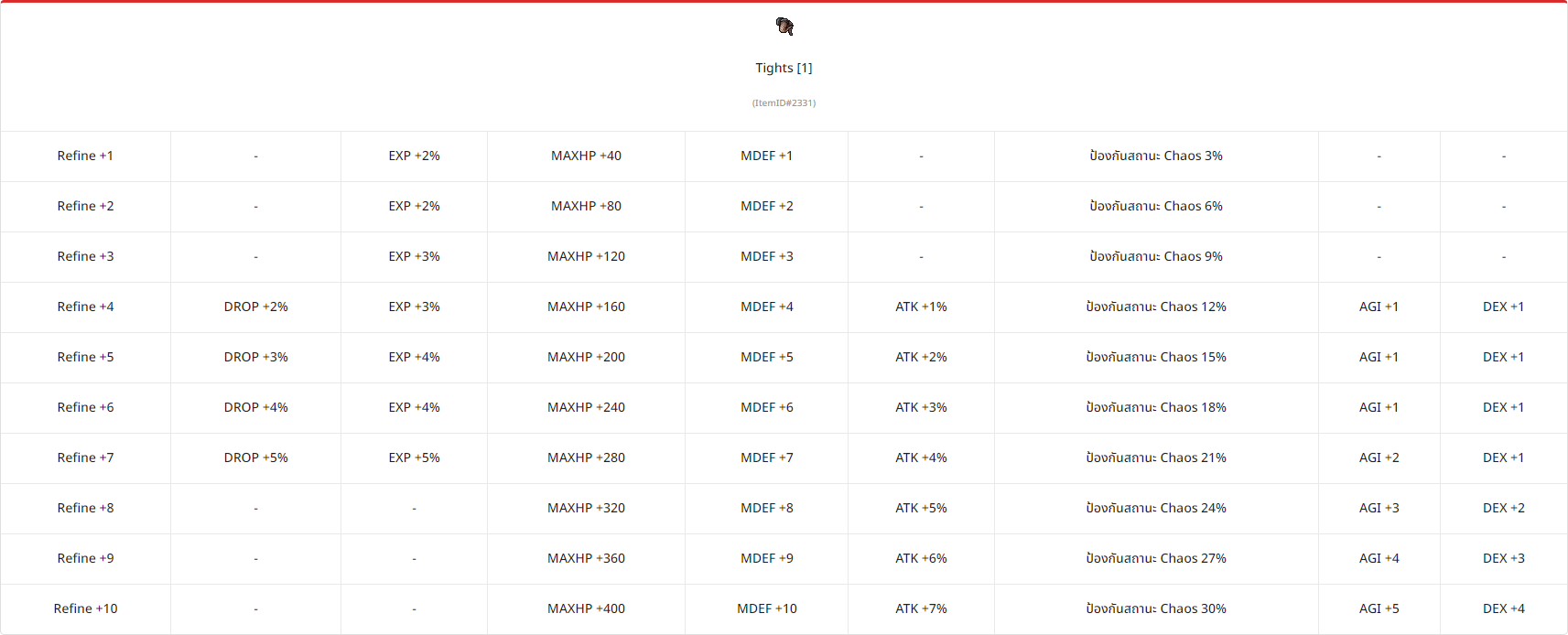Screen dimensions: 1568x635
Task: Select the Refine +1 row label
Action: 85,156
